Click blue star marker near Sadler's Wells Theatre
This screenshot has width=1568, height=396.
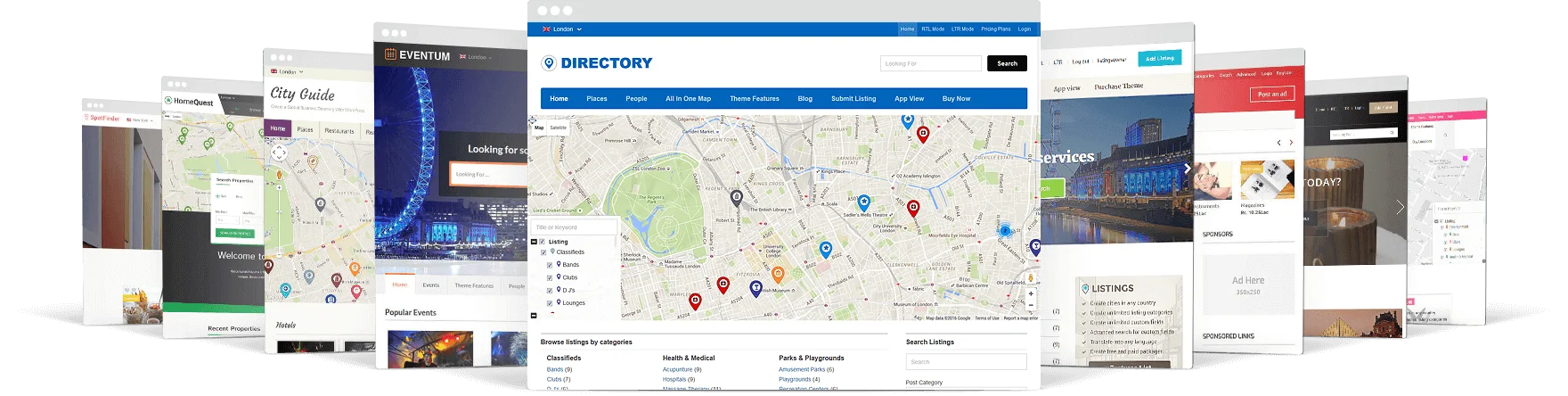[x=863, y=202]
